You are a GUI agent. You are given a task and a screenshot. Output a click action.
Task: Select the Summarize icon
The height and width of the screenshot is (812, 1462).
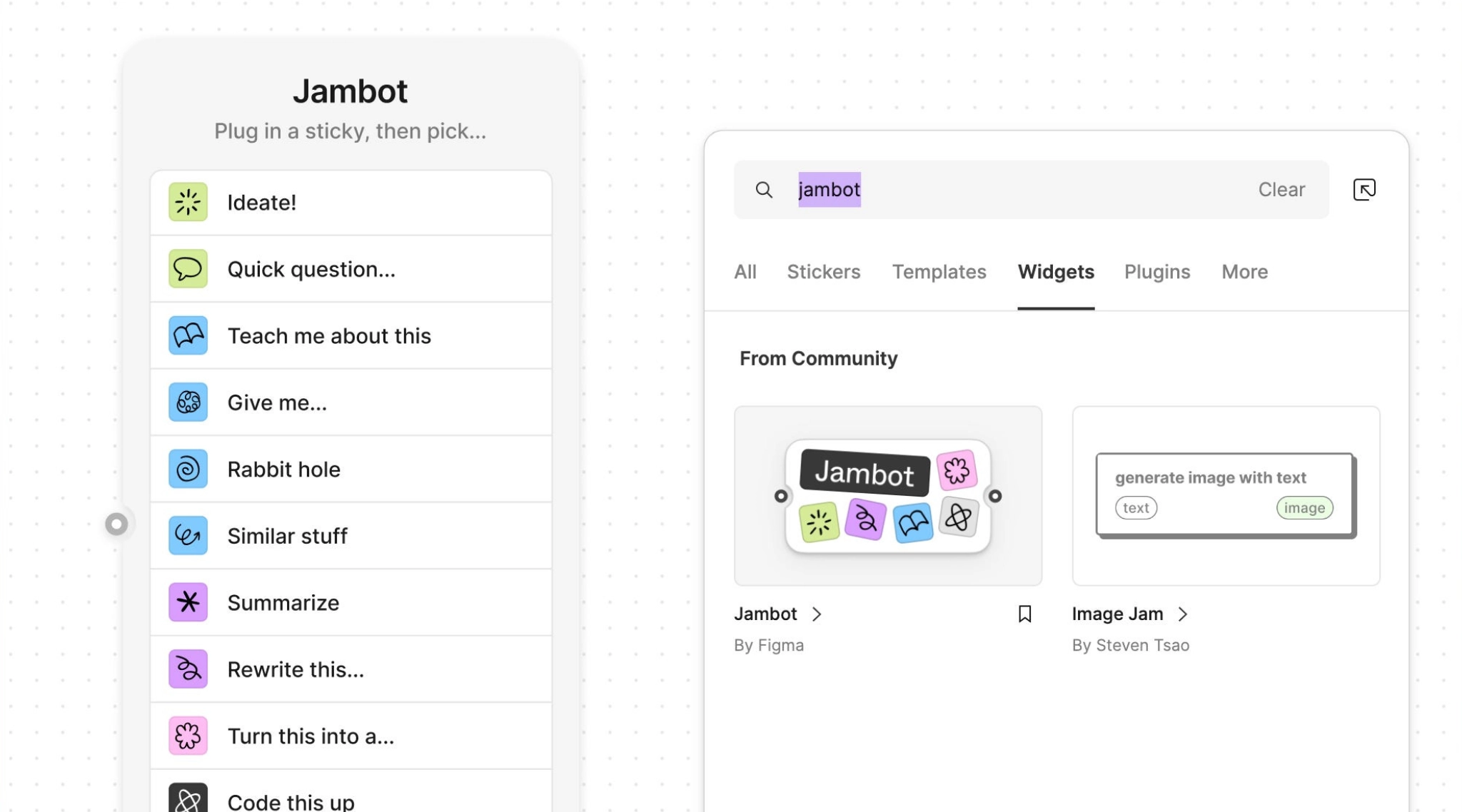pos(187,601)
